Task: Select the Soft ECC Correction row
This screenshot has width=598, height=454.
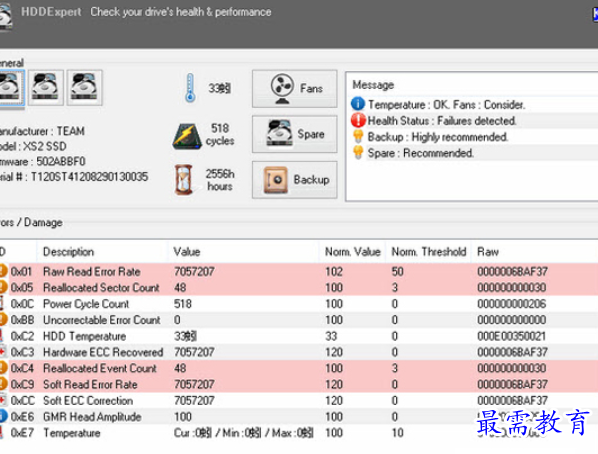Action: 299,401
